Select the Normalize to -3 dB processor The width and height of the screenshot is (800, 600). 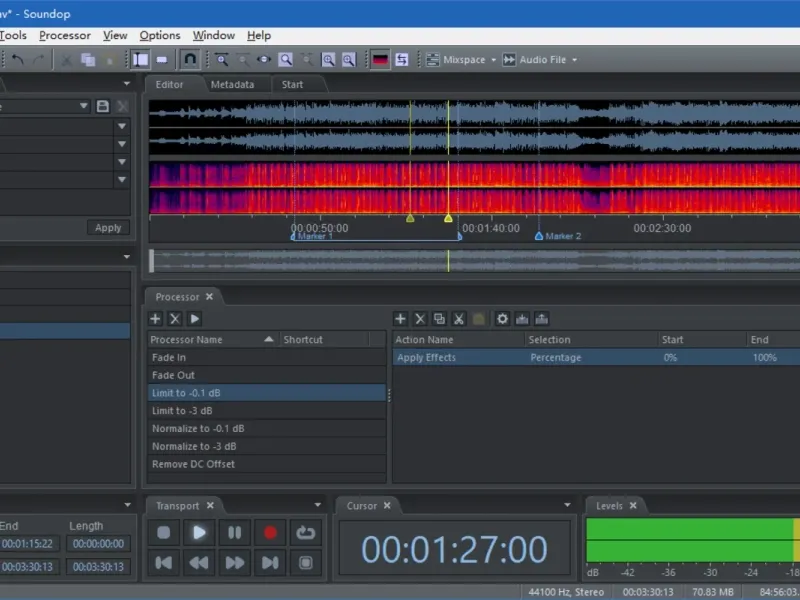(194, 447)
